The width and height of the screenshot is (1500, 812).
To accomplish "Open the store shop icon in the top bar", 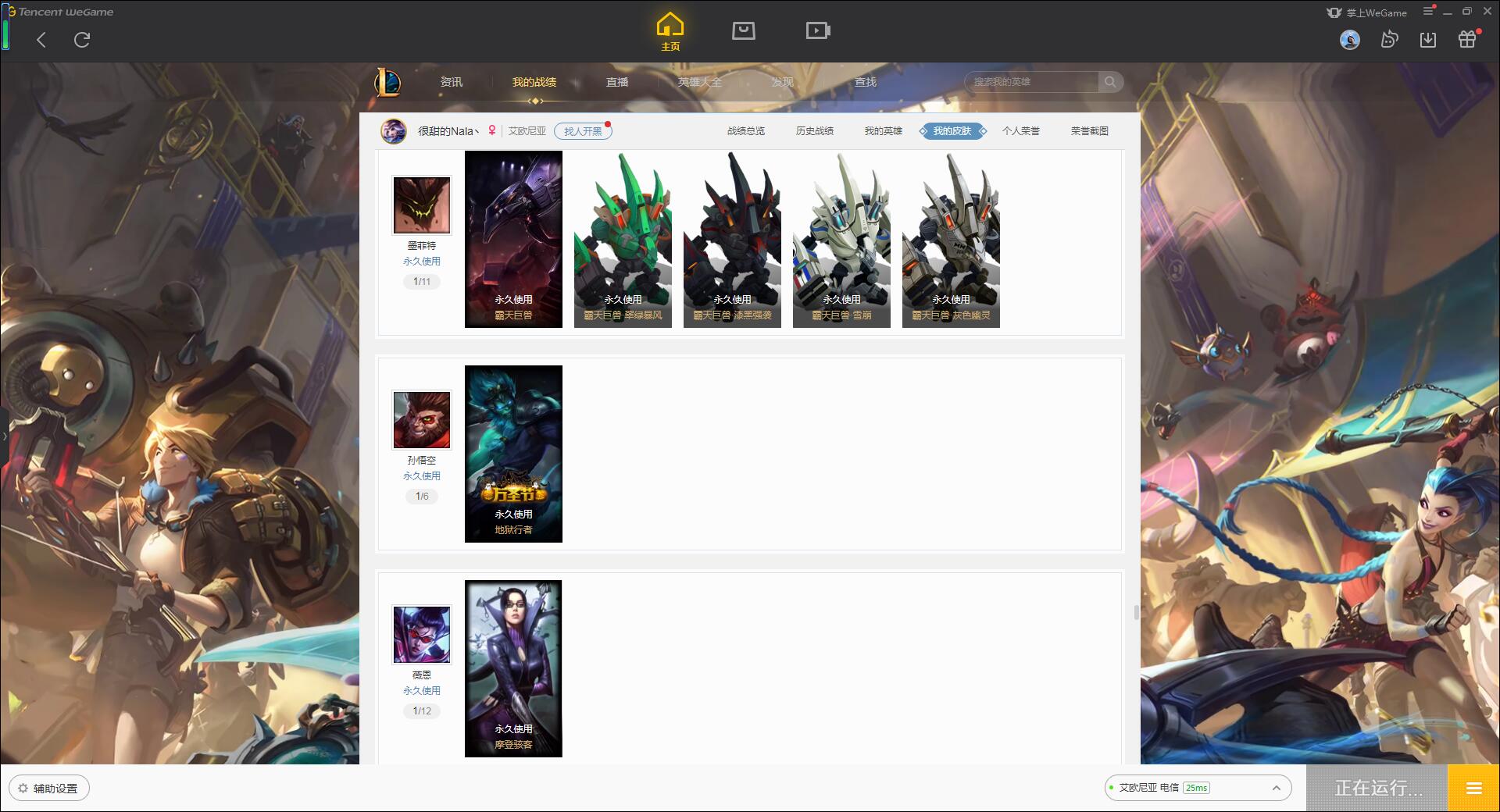I will click(743, 30).
